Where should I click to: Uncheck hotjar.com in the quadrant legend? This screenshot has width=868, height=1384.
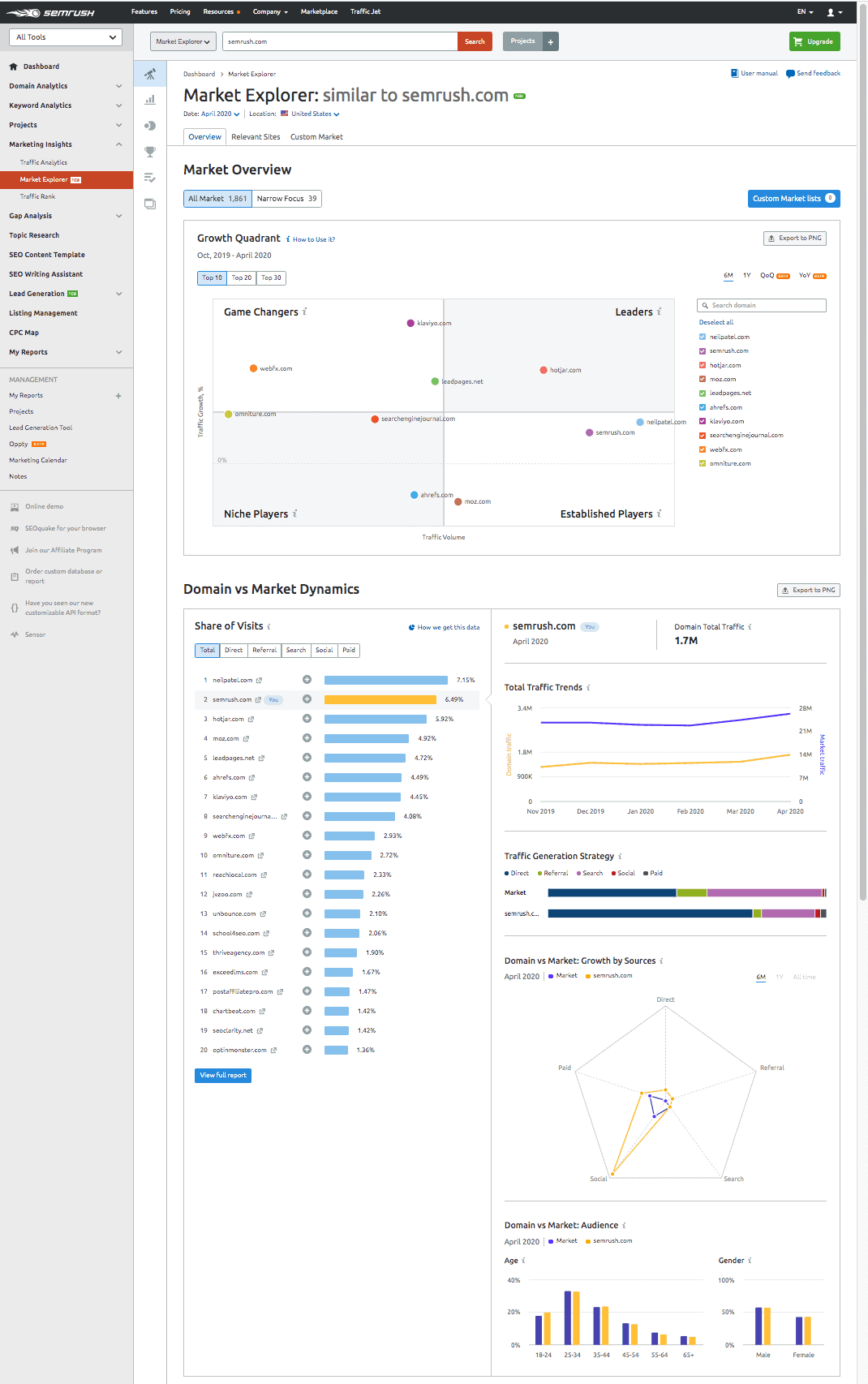703,365
